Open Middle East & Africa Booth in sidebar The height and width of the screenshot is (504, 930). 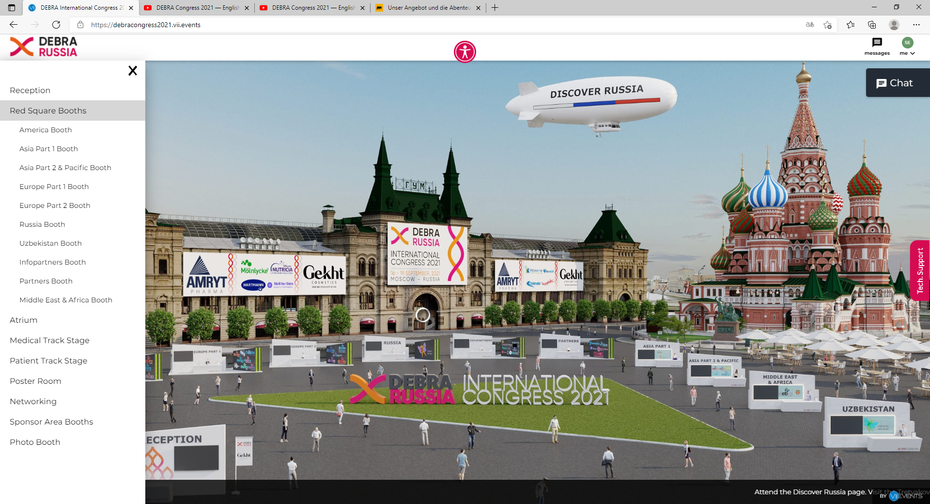[65, 300]
